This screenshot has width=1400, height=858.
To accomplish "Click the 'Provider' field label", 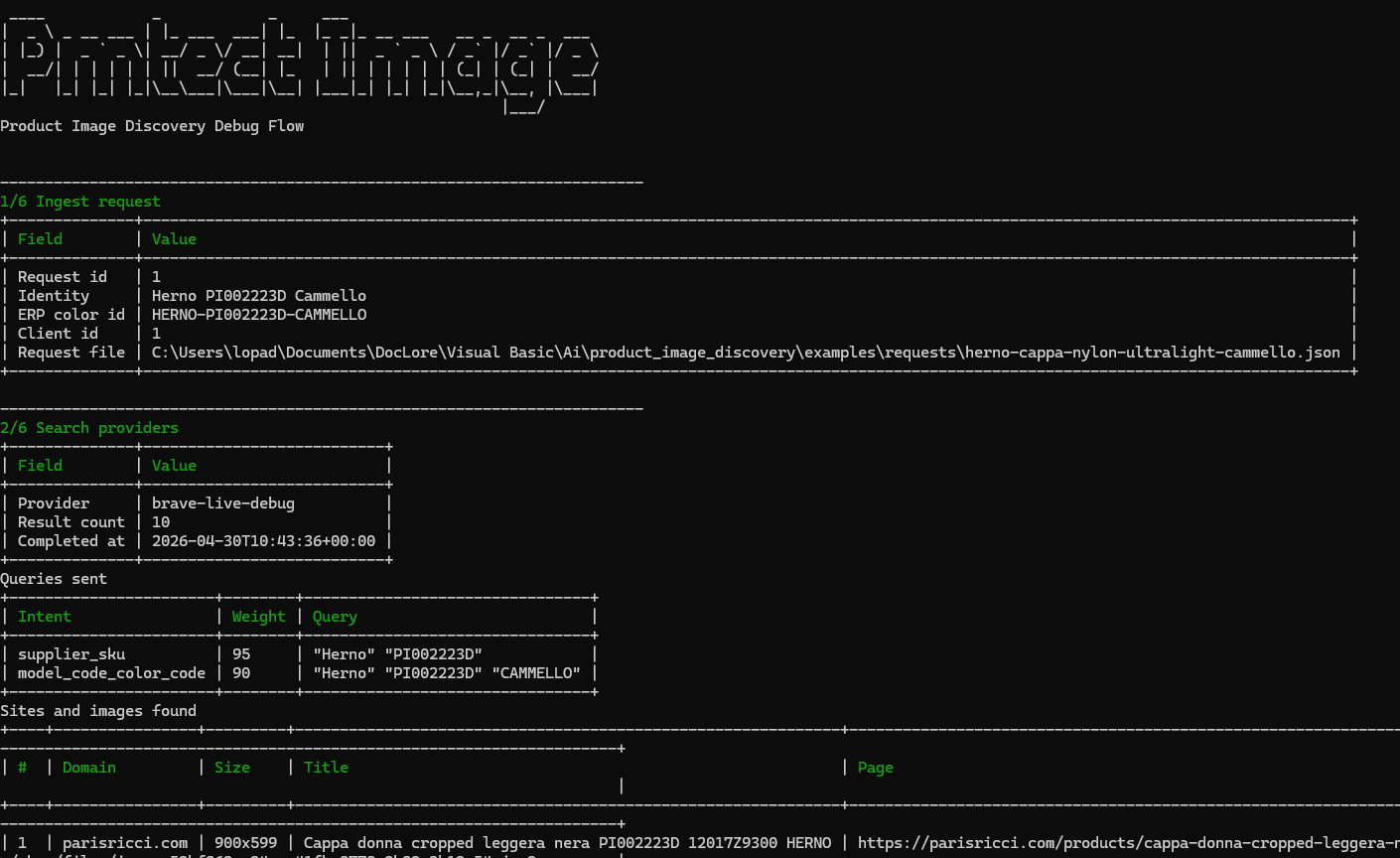I will [54, 503].
